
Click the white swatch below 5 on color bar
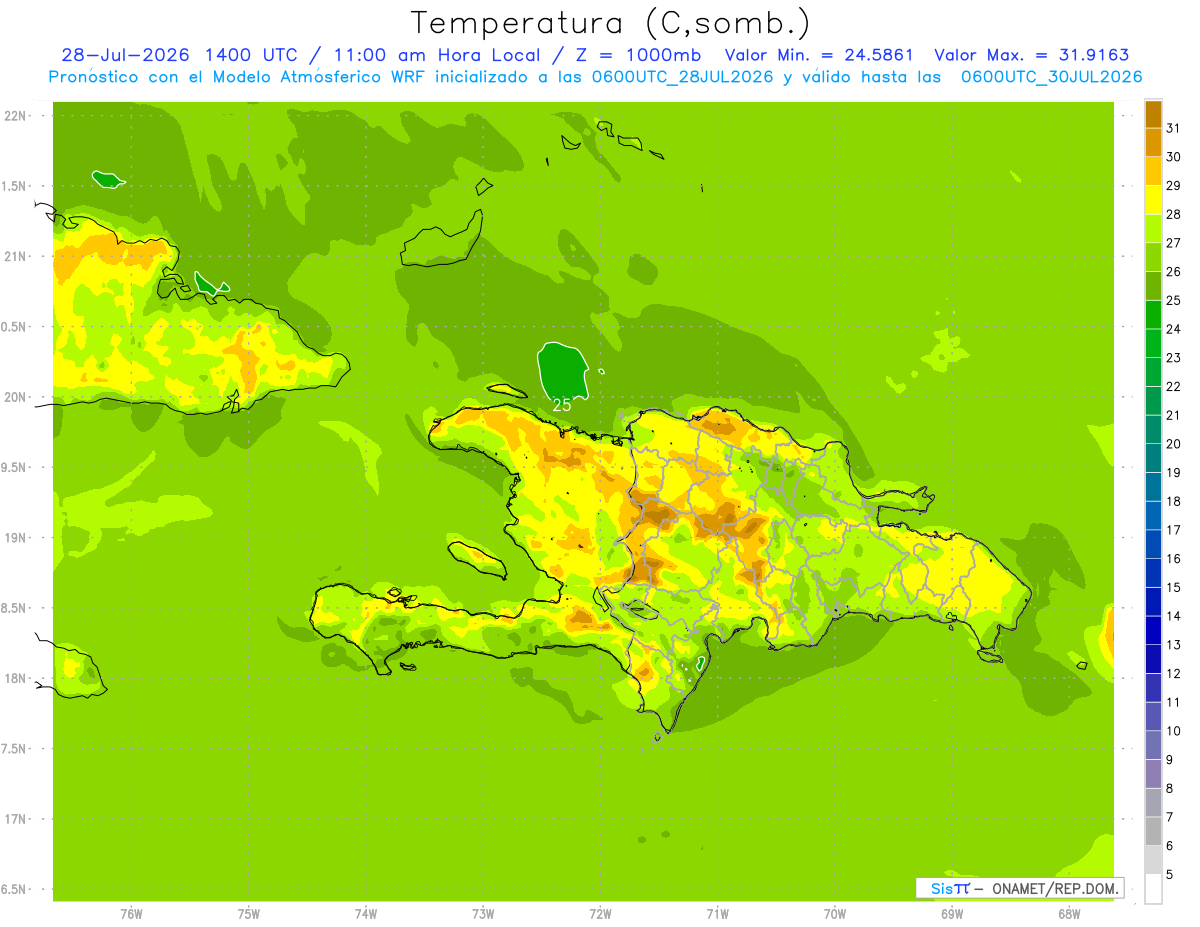pos(1153,889)
